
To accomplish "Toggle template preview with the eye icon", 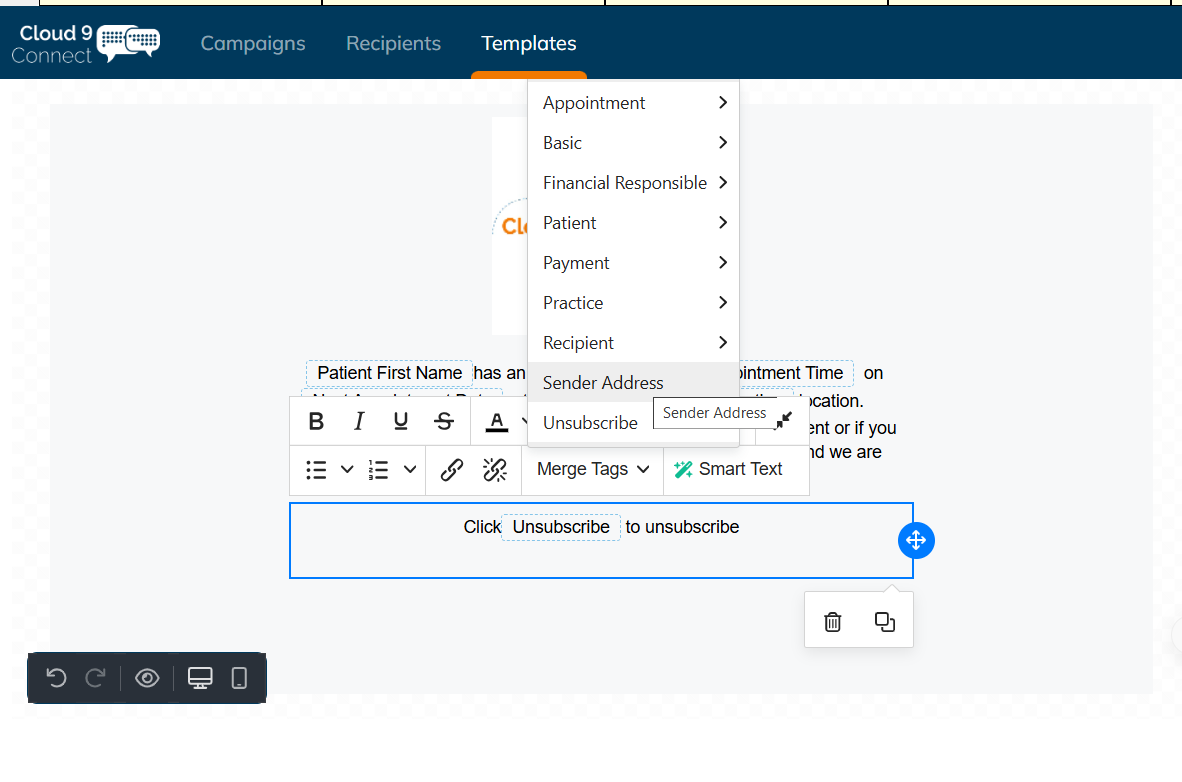I will 147,678.
